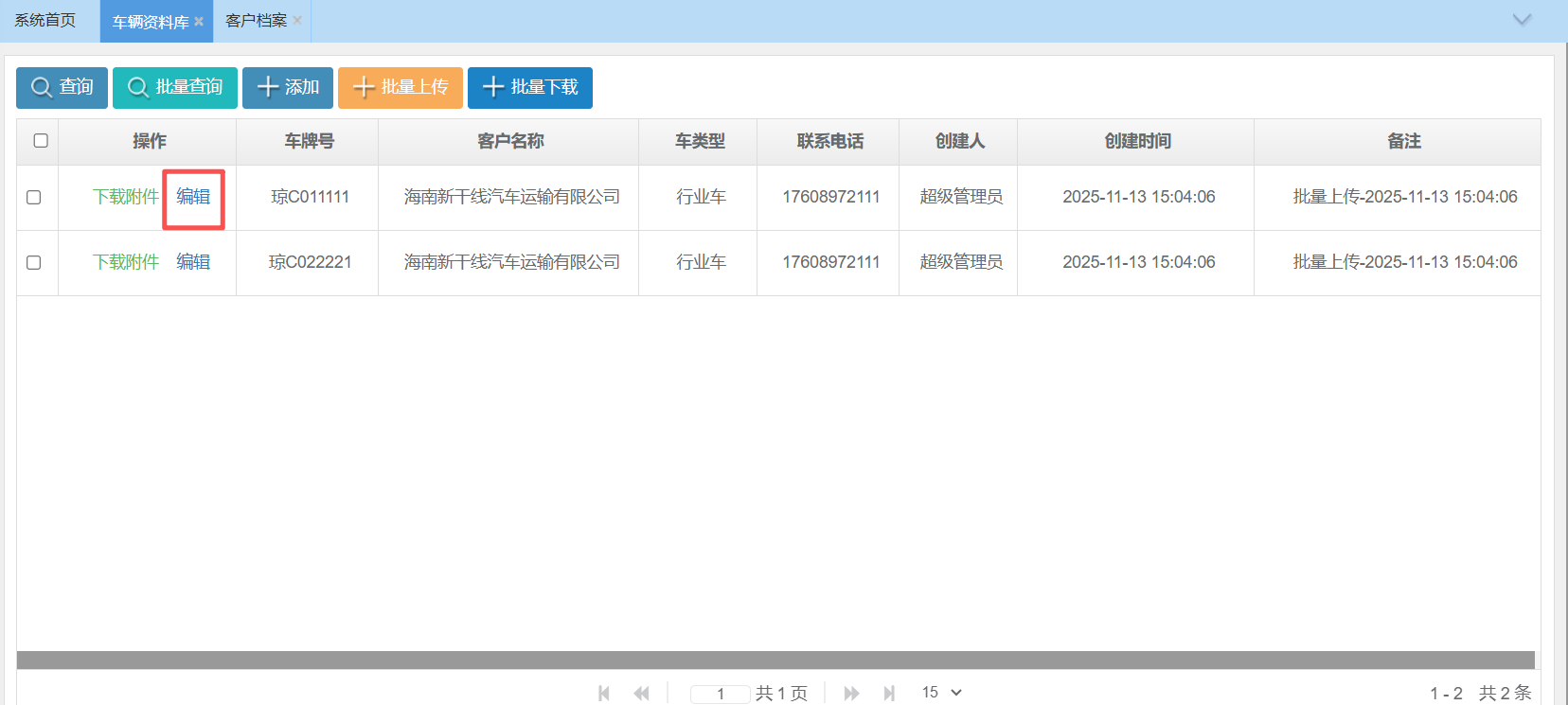The width and height of the screenshot is (1568, 705).
Task: Click the 批量下载 batch download button
Action: (x=529, y=88)
